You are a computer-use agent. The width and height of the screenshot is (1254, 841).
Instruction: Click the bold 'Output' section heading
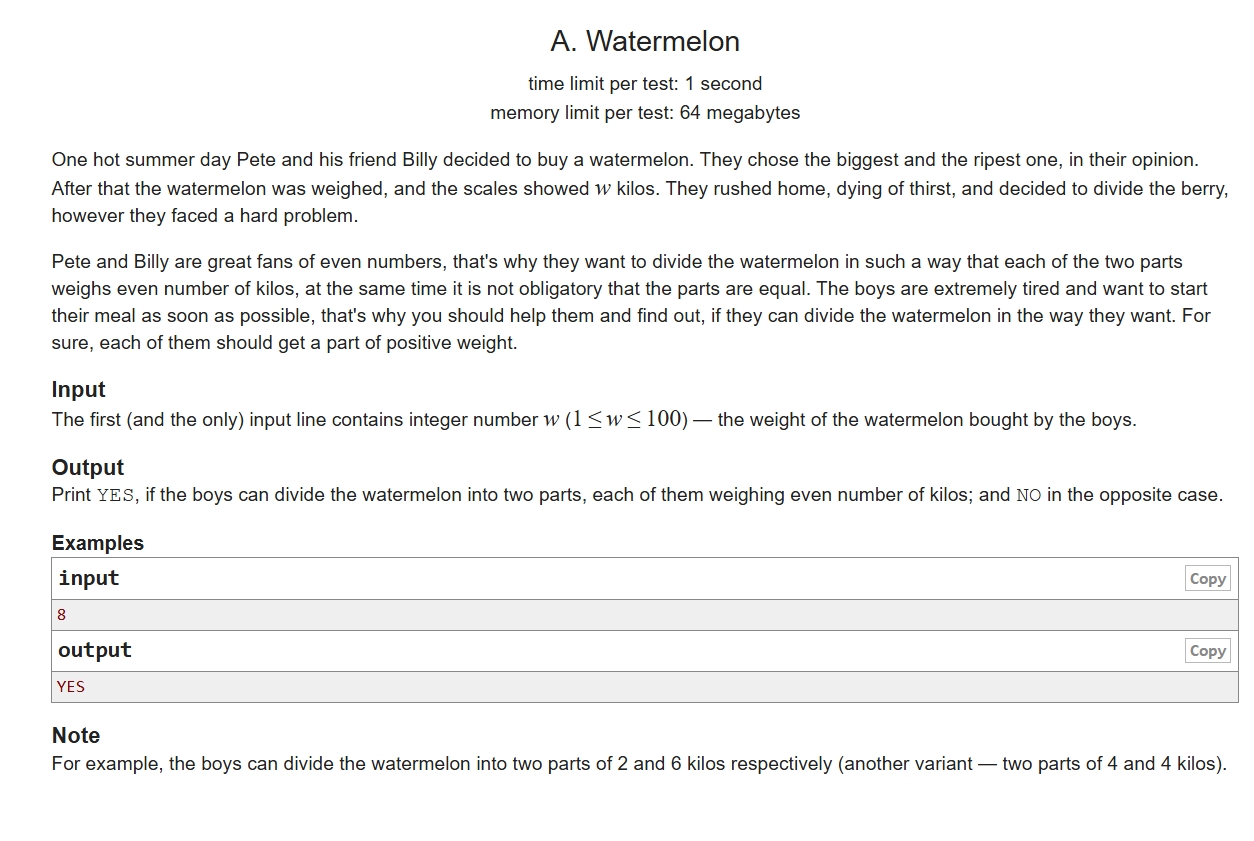(x=88, y=468)
